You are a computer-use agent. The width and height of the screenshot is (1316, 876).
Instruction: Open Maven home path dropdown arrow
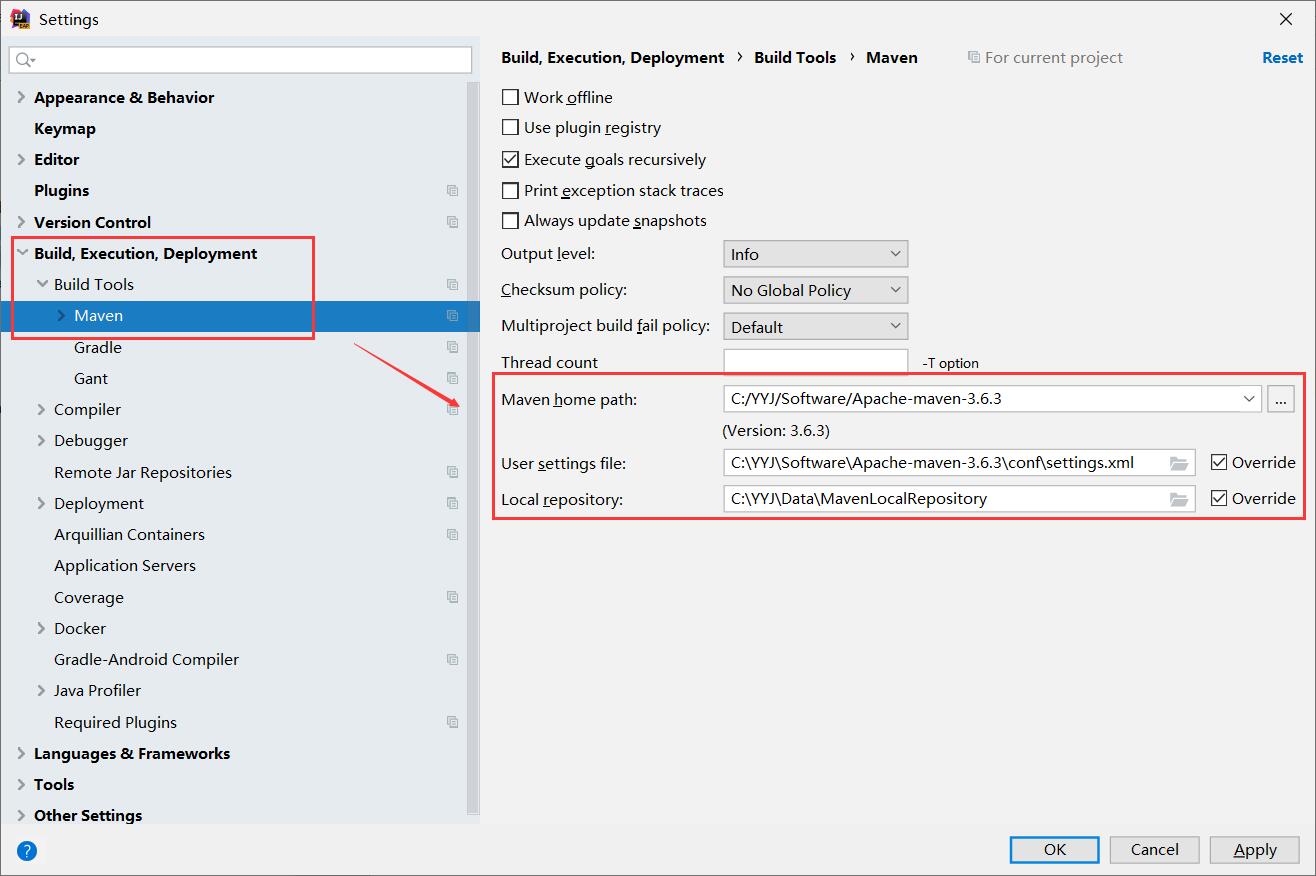pyautogui.click(x=1249, y=399)
